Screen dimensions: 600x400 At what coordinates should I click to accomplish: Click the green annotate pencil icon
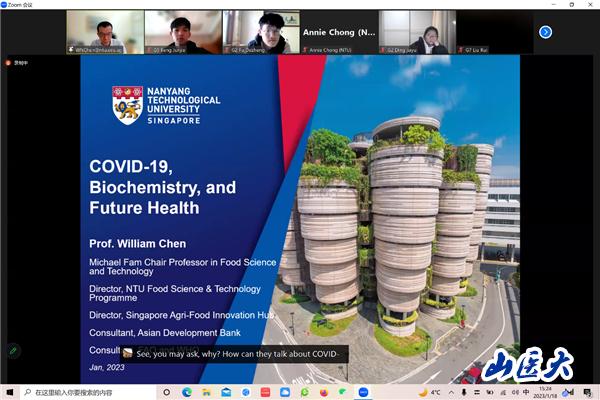(13, 351)
